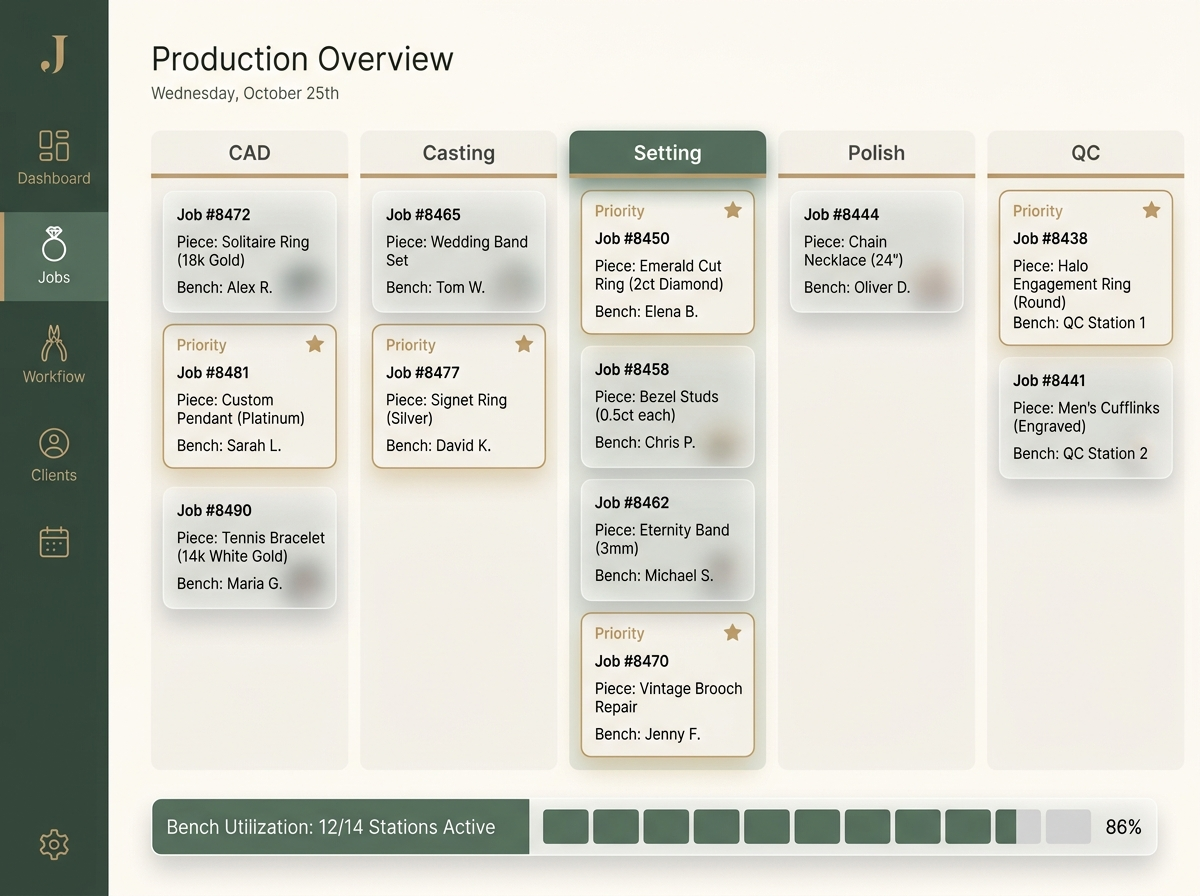
Task: Open Job #8462 Eternity Band card
Action: click(x=668, y=540)
